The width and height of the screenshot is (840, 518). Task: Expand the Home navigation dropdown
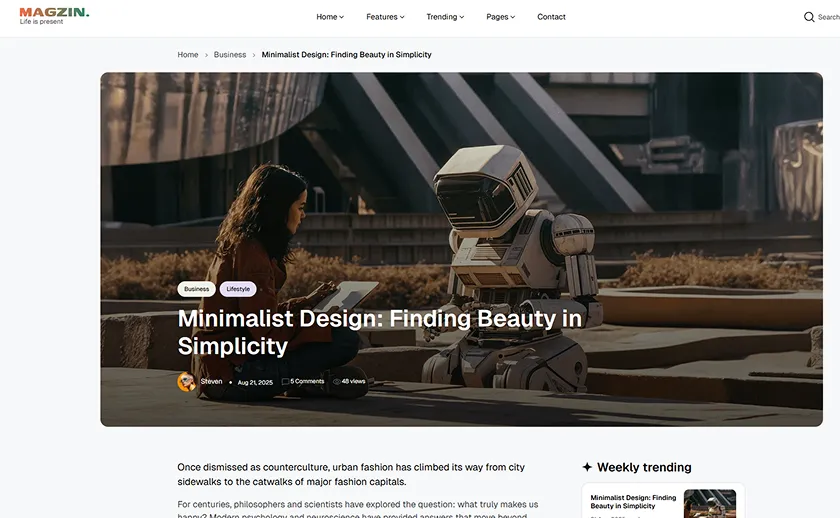[x=330, y=17]
